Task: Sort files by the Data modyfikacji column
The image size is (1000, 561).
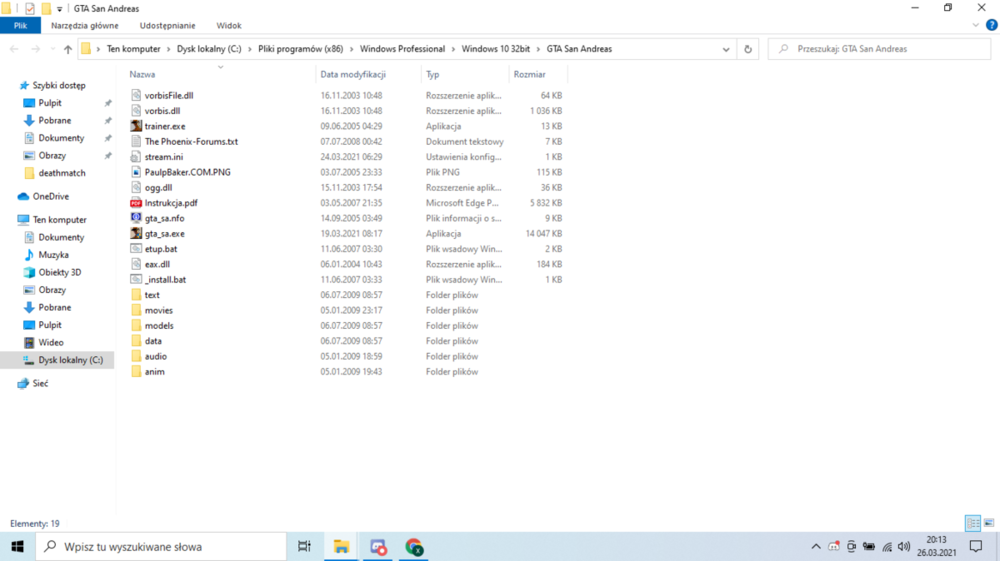Action: [353, 75]
